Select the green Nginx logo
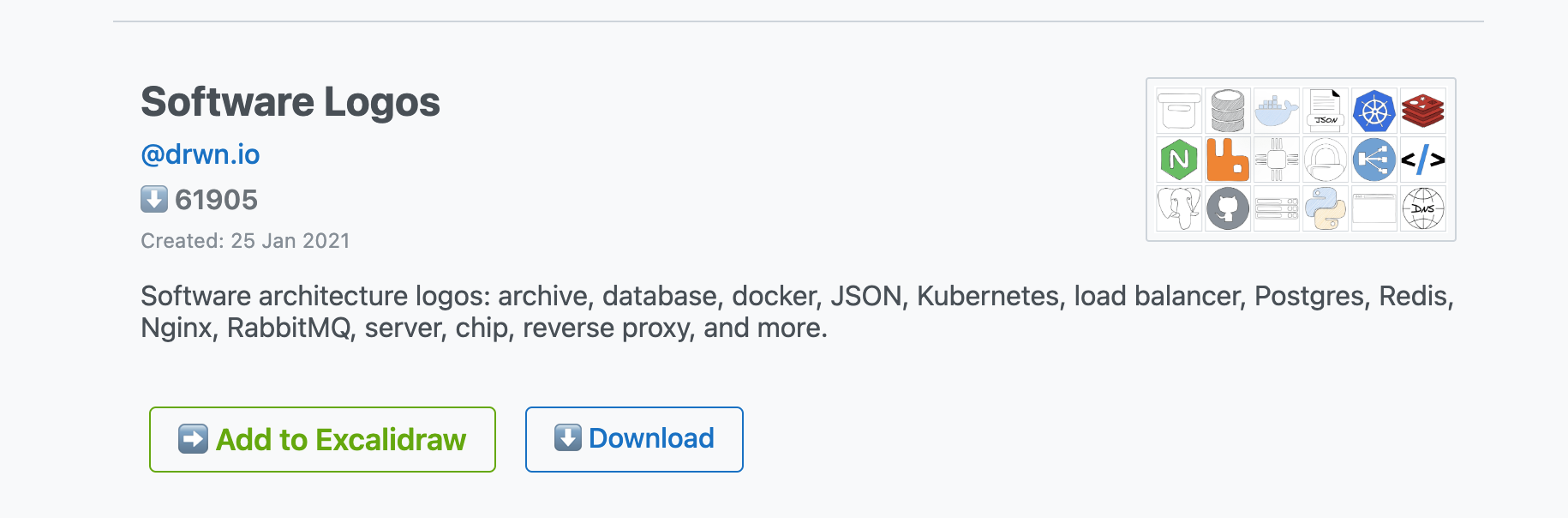Viewport: 1568px width, 518px height. tap(1179, 160)
